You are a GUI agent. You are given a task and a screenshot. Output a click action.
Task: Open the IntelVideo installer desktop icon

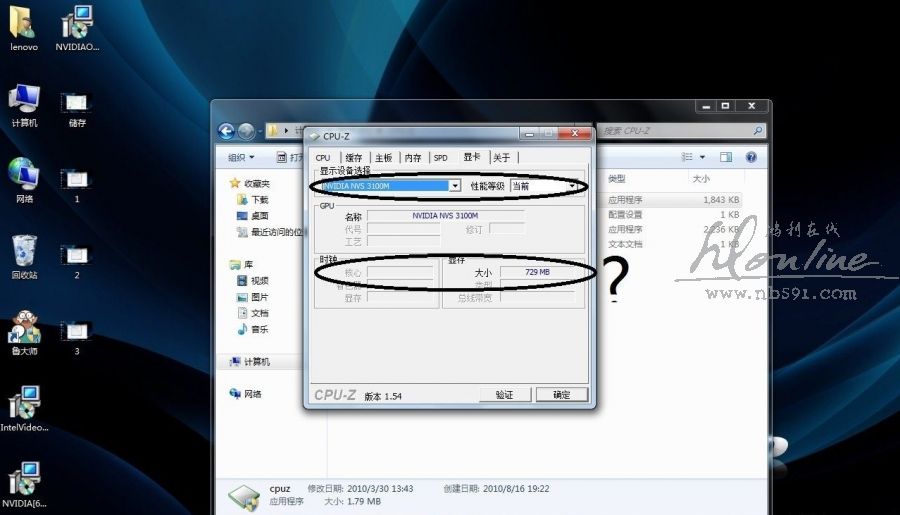(24, 403)
